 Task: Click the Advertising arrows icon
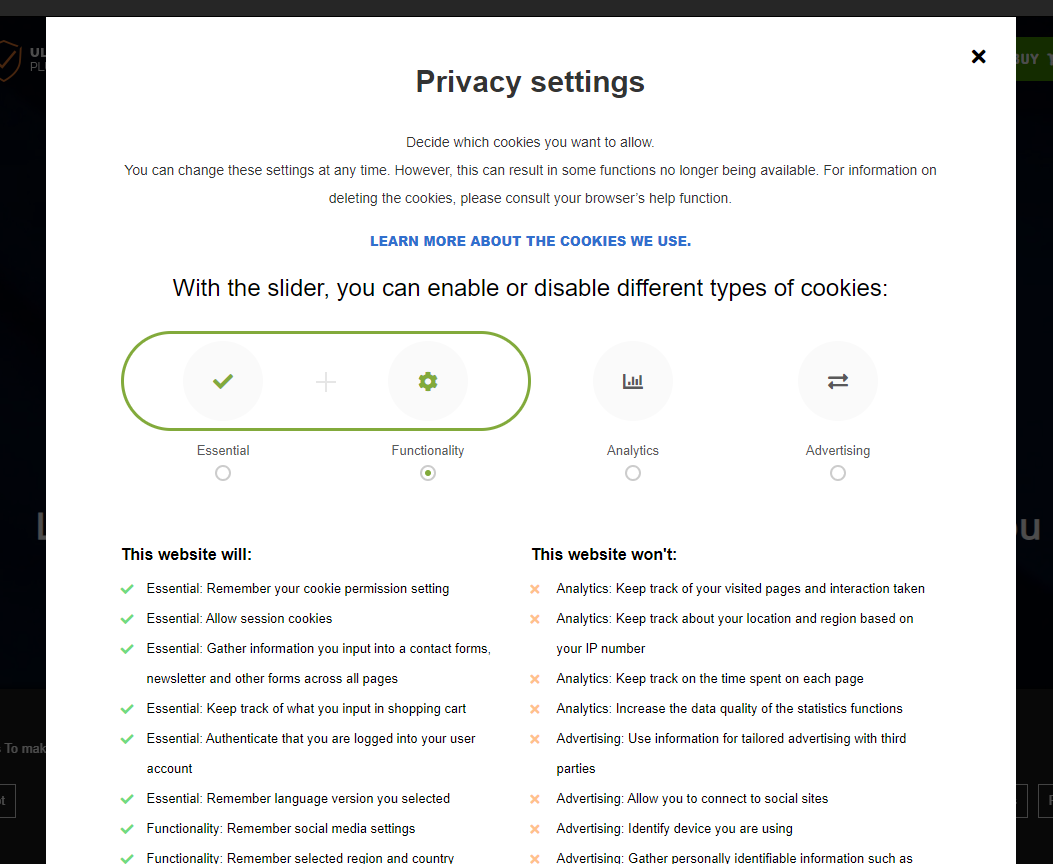coord(838,381)
